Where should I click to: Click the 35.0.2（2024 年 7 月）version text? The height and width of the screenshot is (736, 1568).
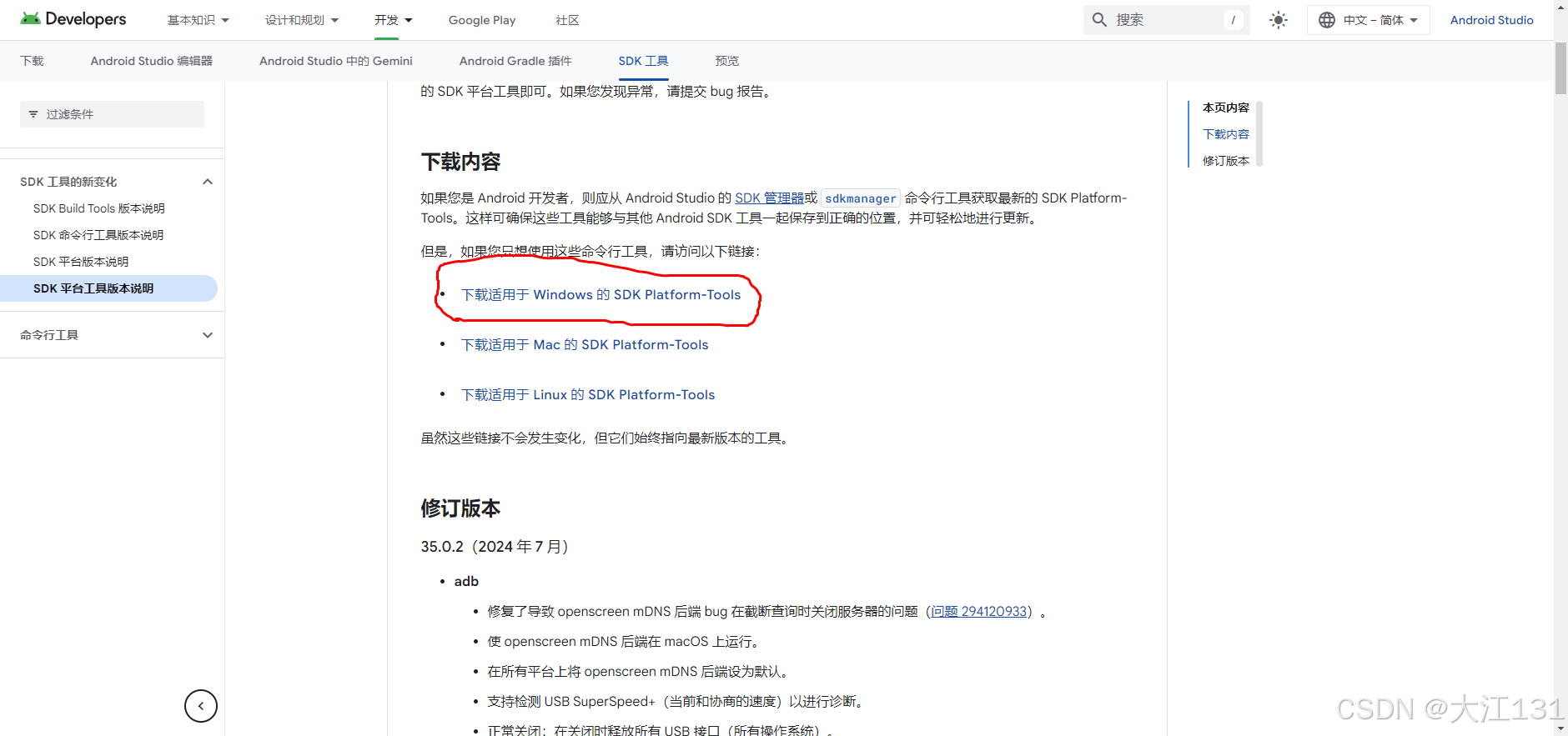pyautogui.click(x=495, y=547)
